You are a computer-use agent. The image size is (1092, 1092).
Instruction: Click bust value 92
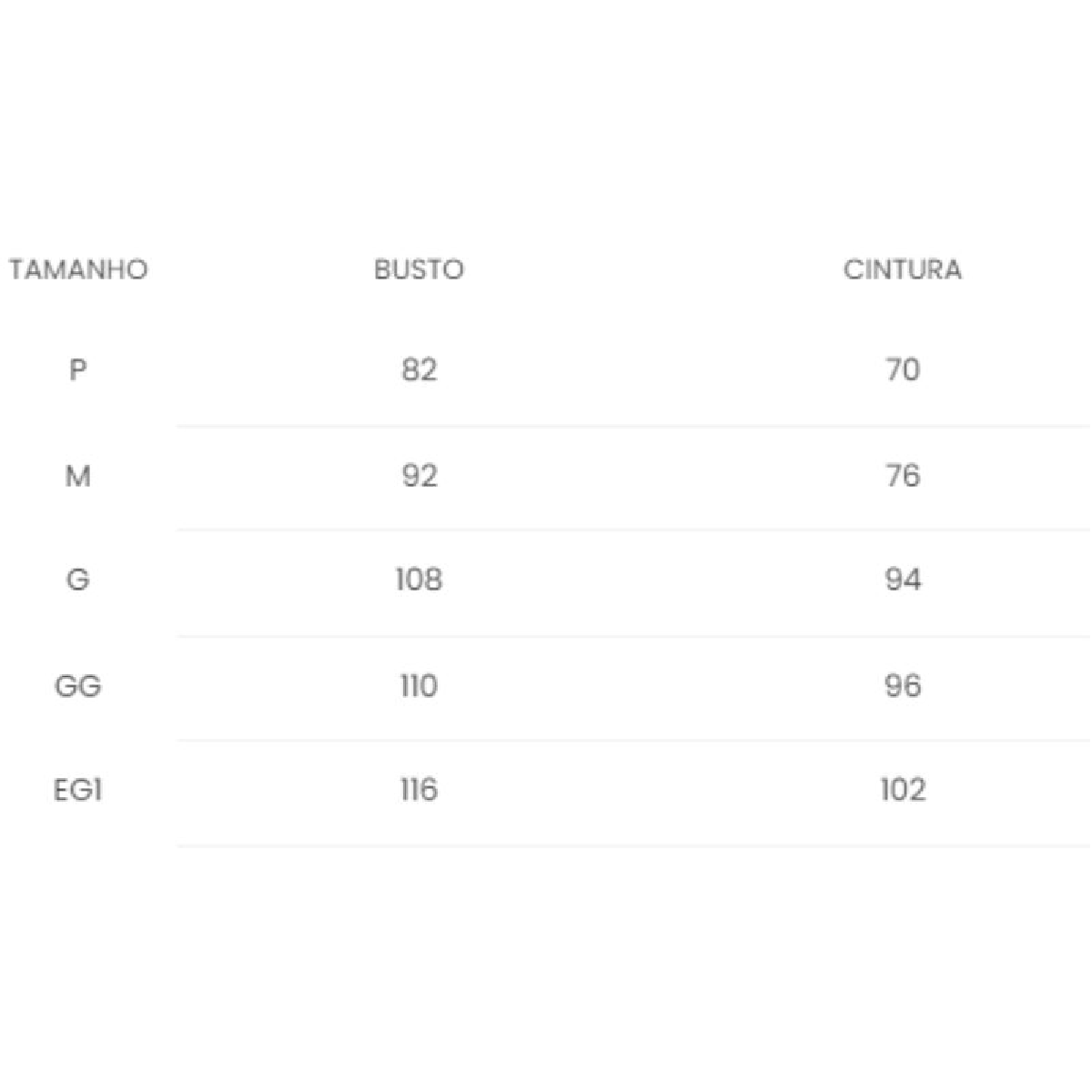point(419,475)
